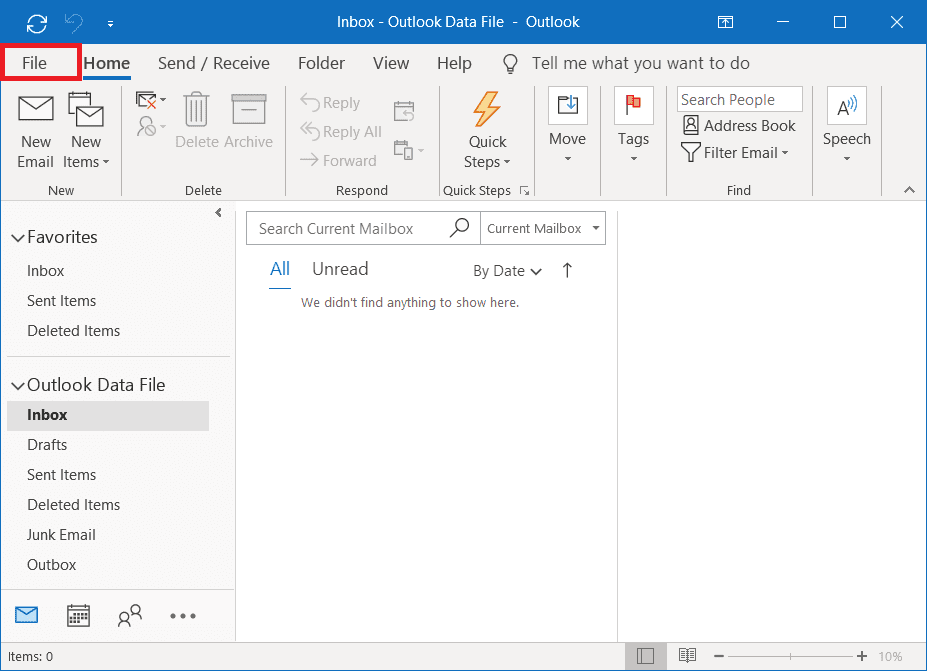Open the Folder ribbon tab
Image resolution: width=927 pixels, height=671 pixels.
pos(321,63)
